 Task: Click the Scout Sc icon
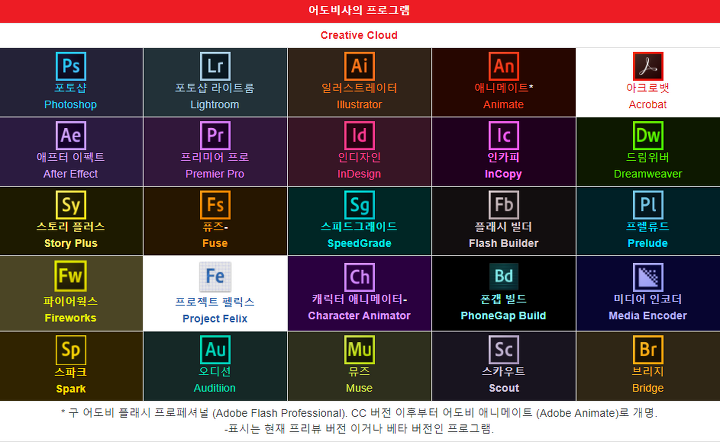coord(503,350)
